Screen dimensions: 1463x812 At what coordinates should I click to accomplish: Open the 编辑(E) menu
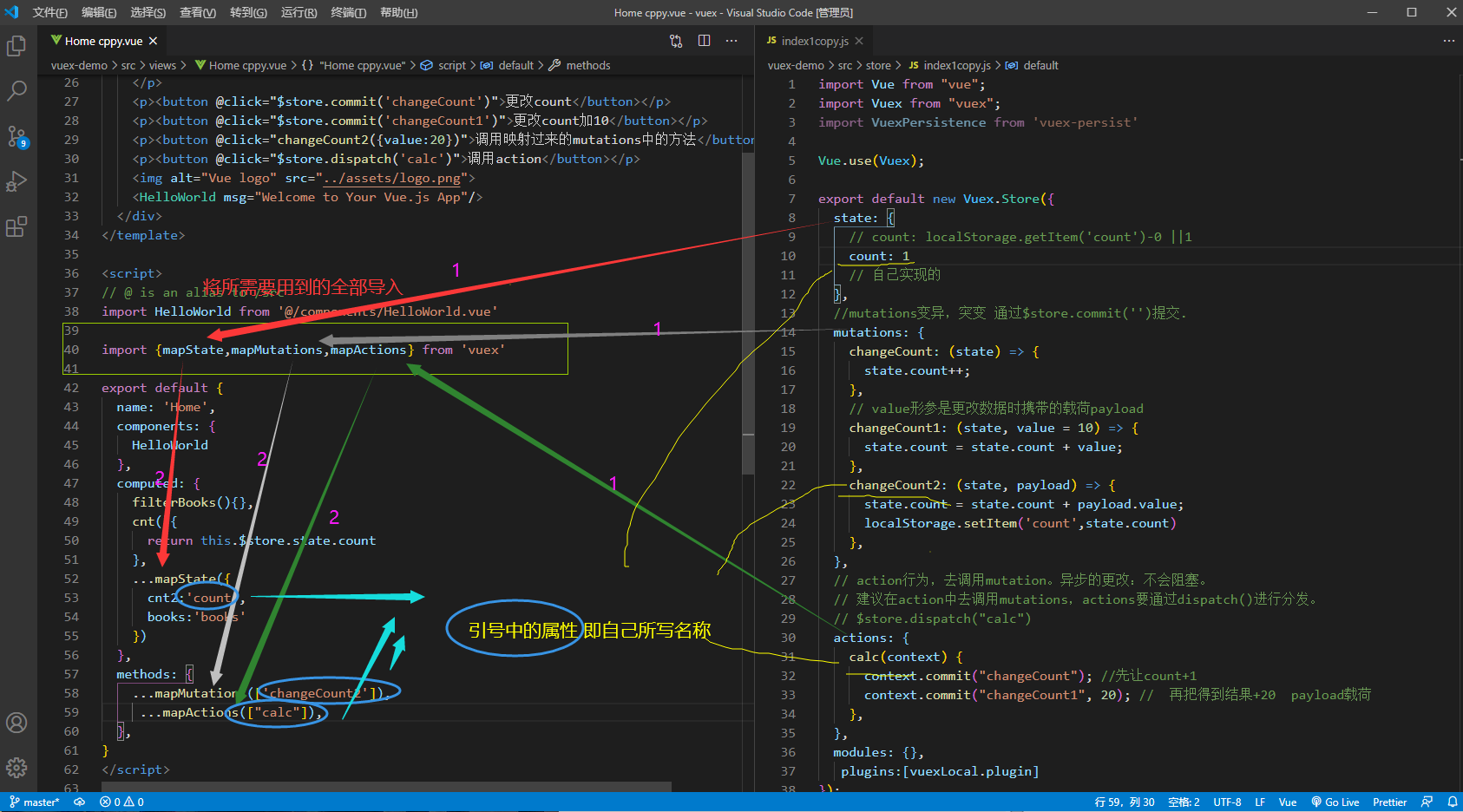(99, 12)
